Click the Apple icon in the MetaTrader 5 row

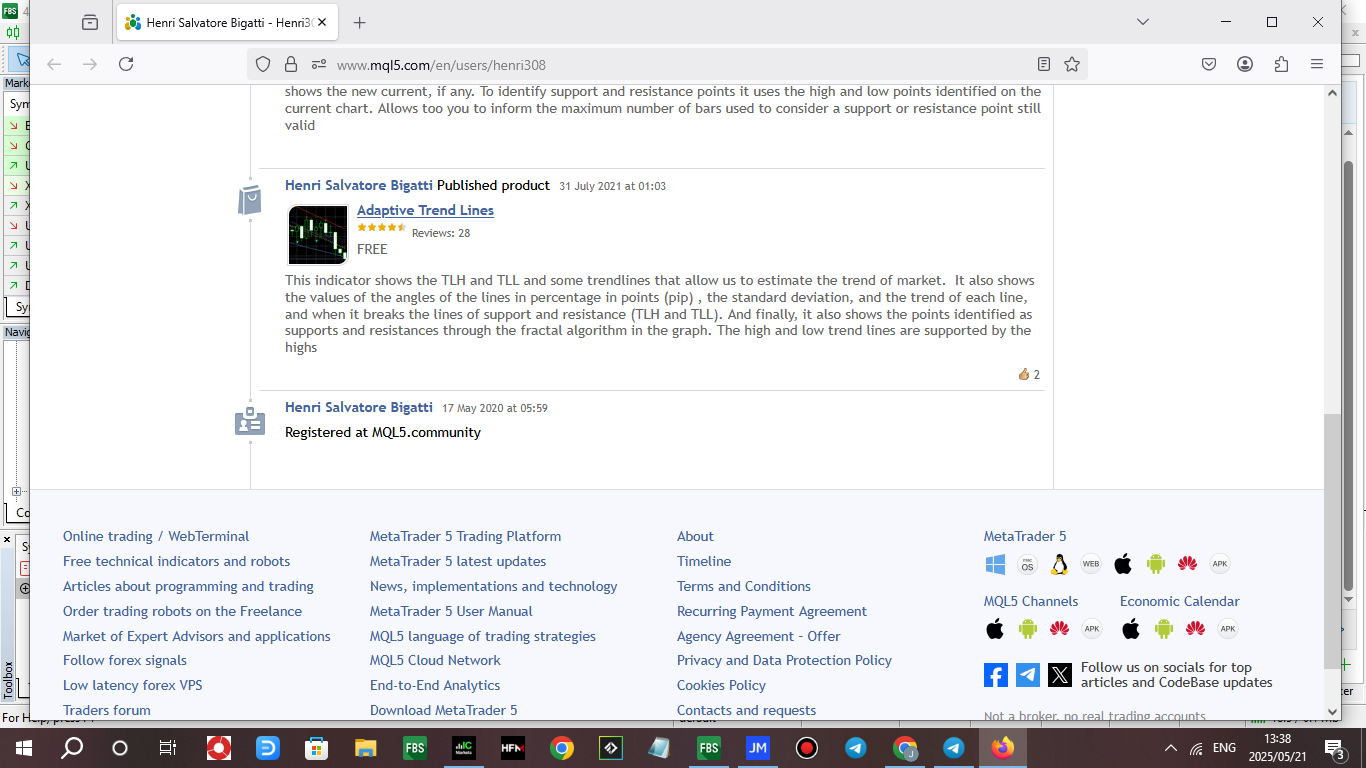click(x=1123, y=564)
